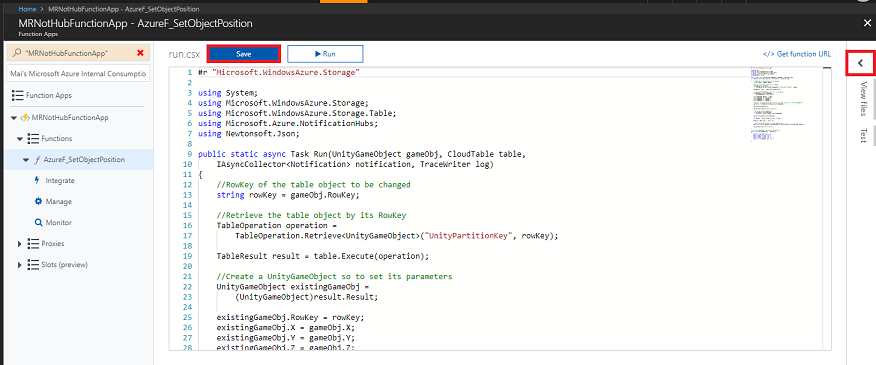Open the Test tab

coord(863,135)
